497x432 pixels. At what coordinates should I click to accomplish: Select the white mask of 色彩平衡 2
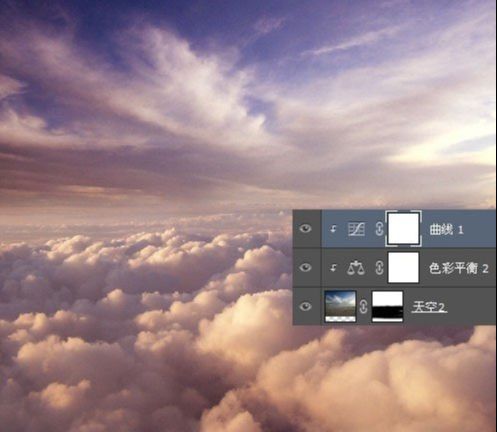[x=403, y=268]
